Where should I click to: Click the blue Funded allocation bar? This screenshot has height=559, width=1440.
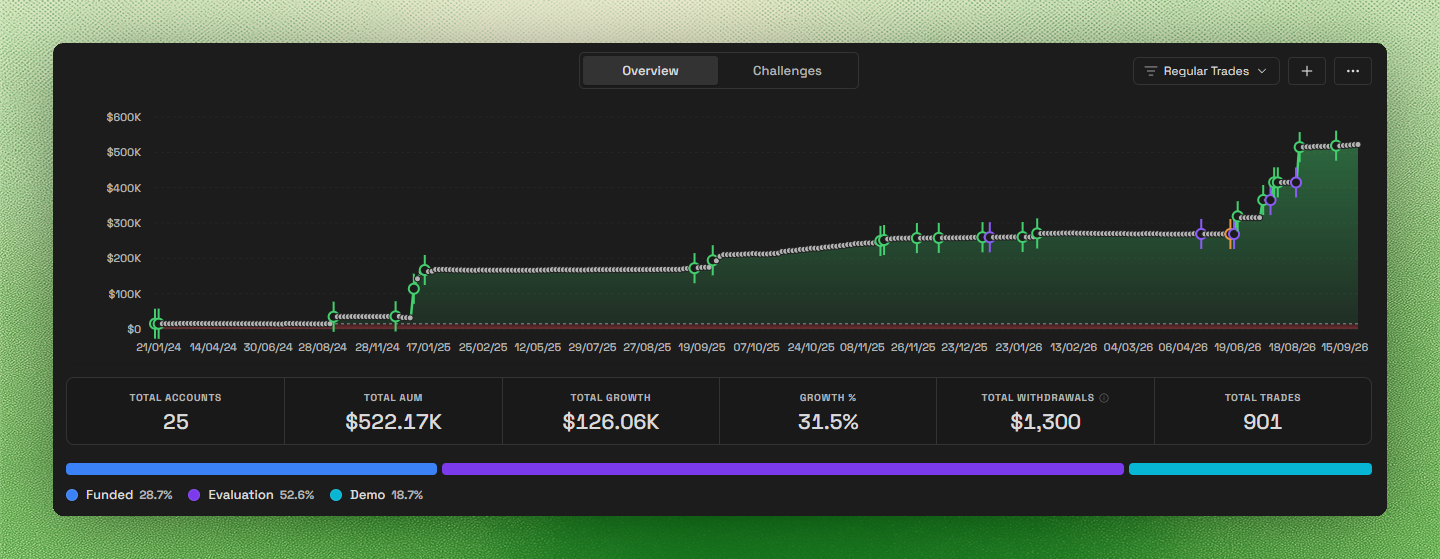pyautogui.click(x=251, y=469)
